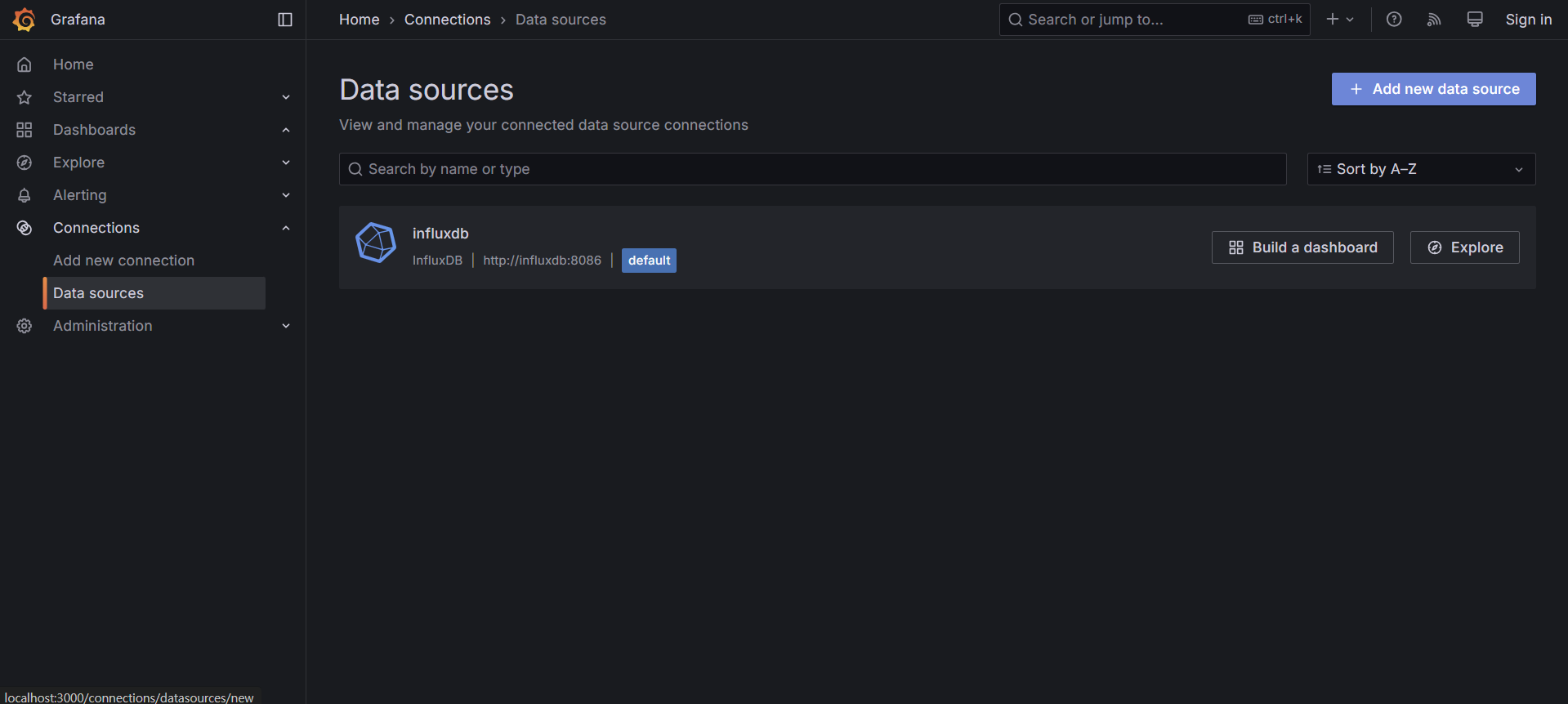Click the Starred star icon
1568x704 pixels.
point(25,97)
